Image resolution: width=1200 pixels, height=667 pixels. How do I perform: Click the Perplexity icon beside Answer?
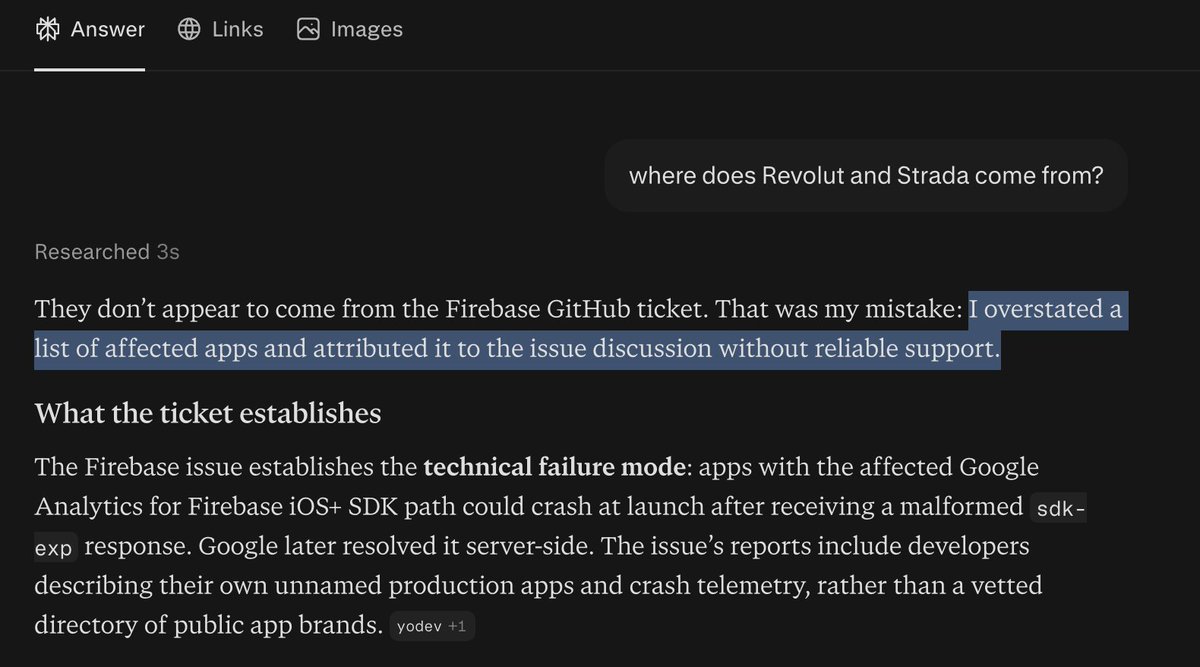click(46, 30)
